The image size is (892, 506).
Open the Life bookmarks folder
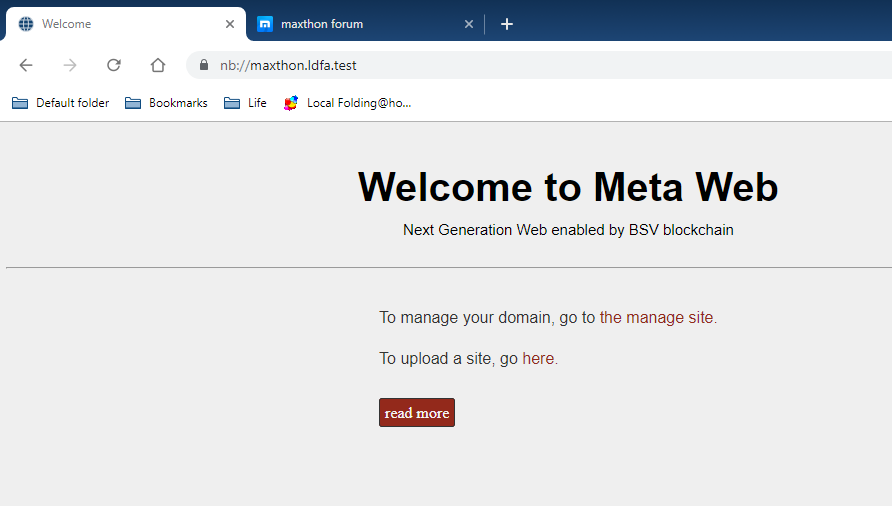coord(246,103)
